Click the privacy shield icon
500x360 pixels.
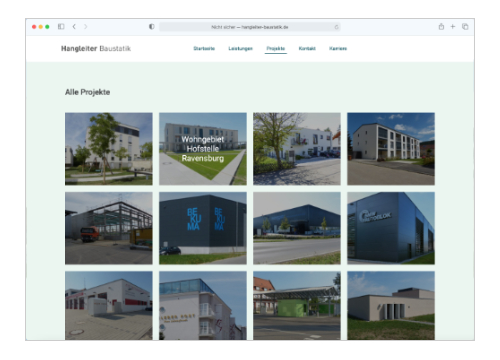click(x=152, y=27)
